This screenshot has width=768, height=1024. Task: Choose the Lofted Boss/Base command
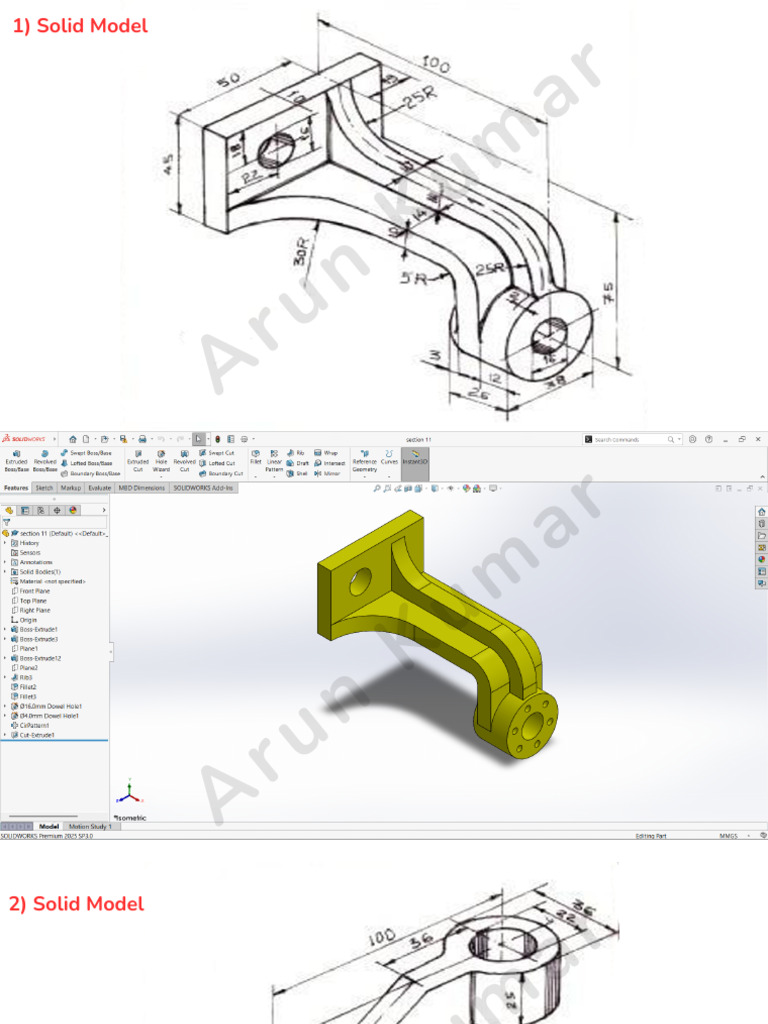pyautogui.click(x=86, y=463)
